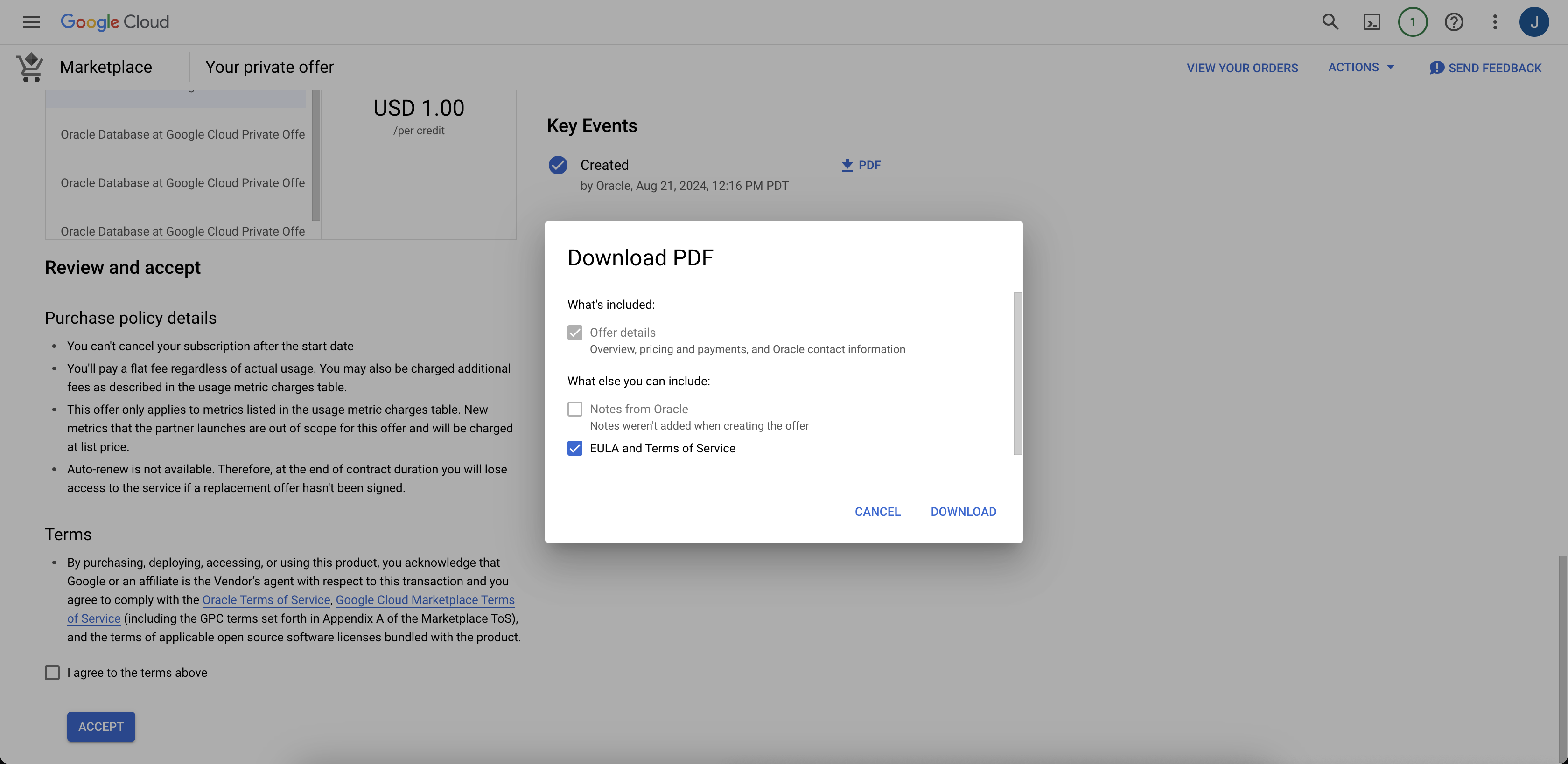1568x764 pixels.
Task: Click the Send Feedback exclamation icon
Action: [1437, 68]
